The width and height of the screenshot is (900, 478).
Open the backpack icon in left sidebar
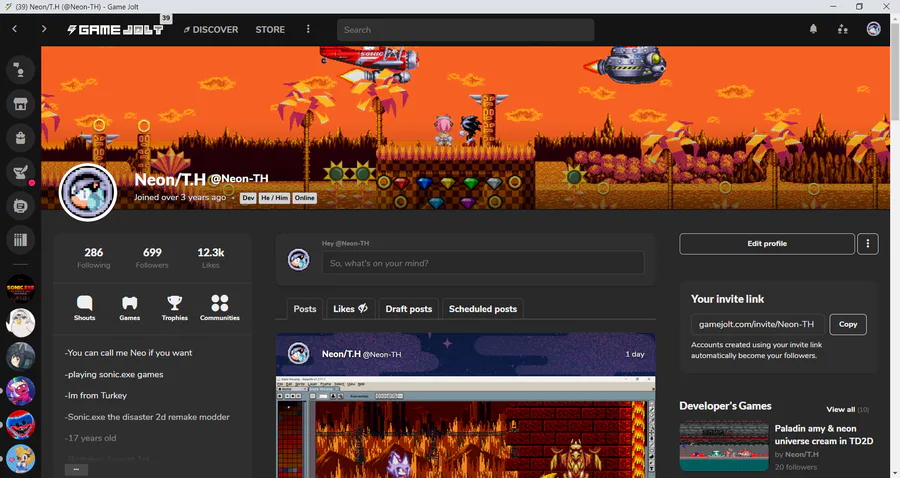point(20,138)
